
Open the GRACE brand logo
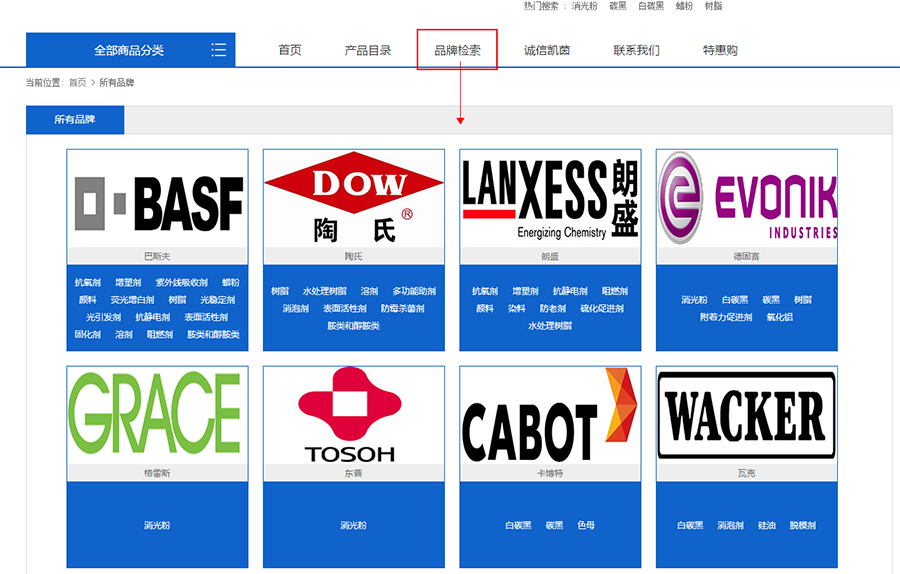click(x=158, y=414)
